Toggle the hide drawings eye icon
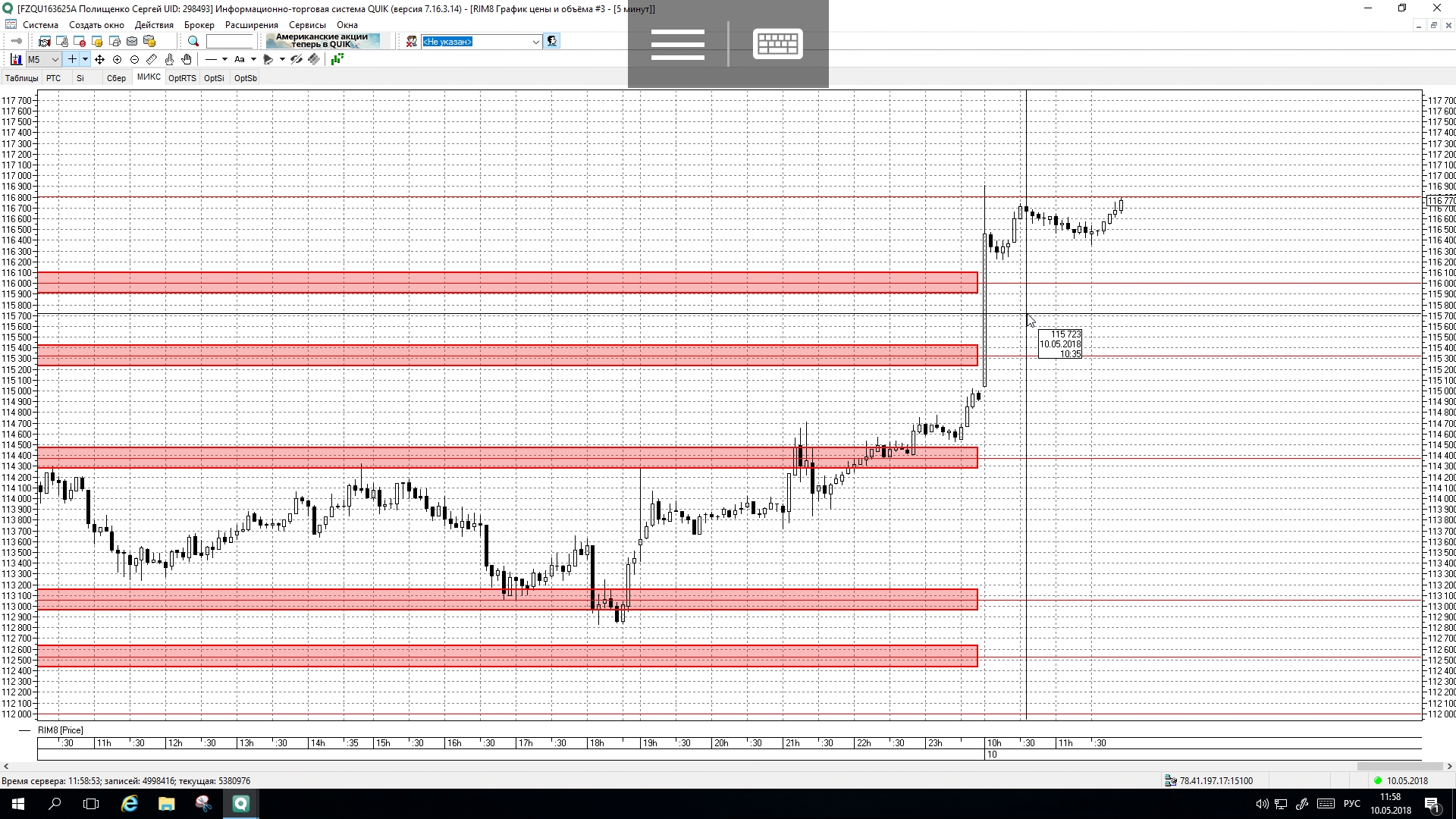This screenshot has width=1456, height=819. click(x=297, y=59)
